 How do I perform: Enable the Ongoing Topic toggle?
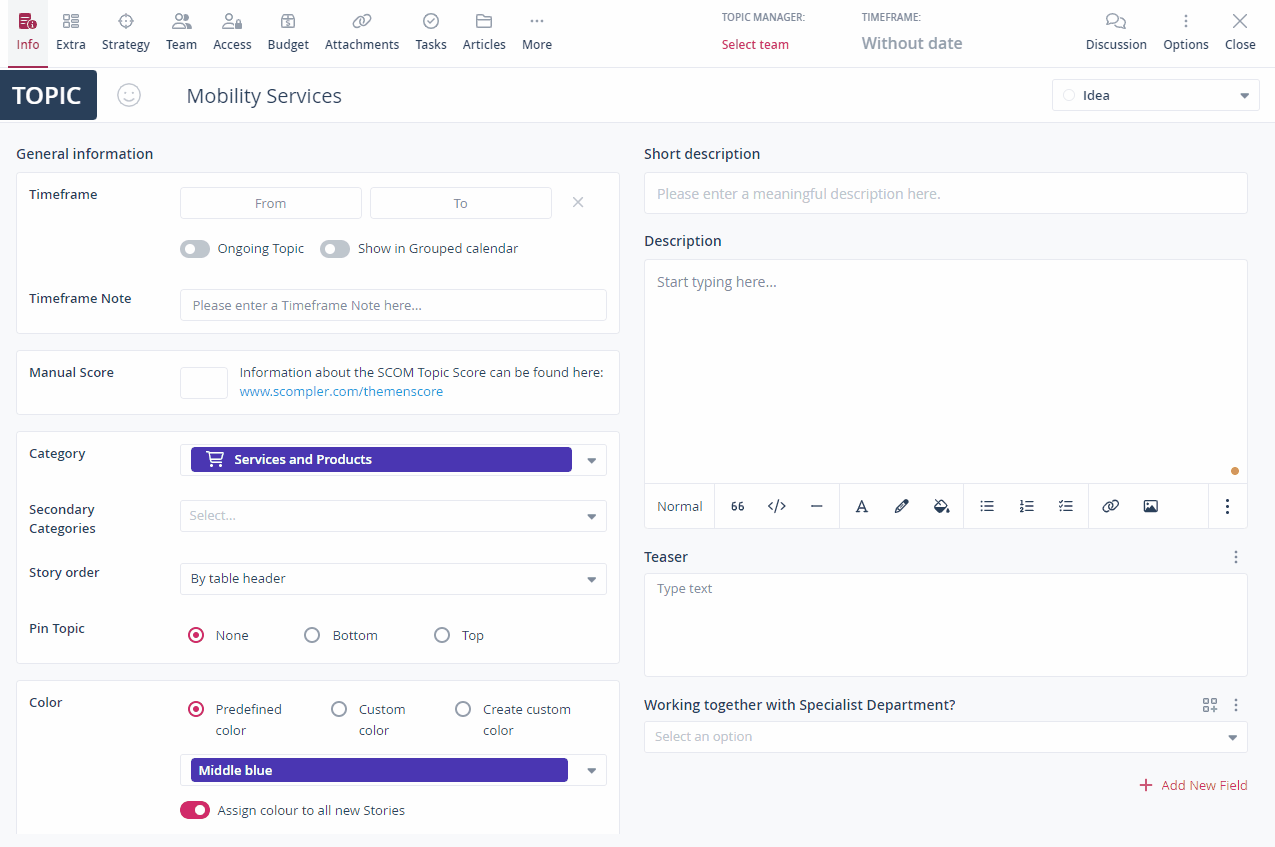[x=195, y=249]
